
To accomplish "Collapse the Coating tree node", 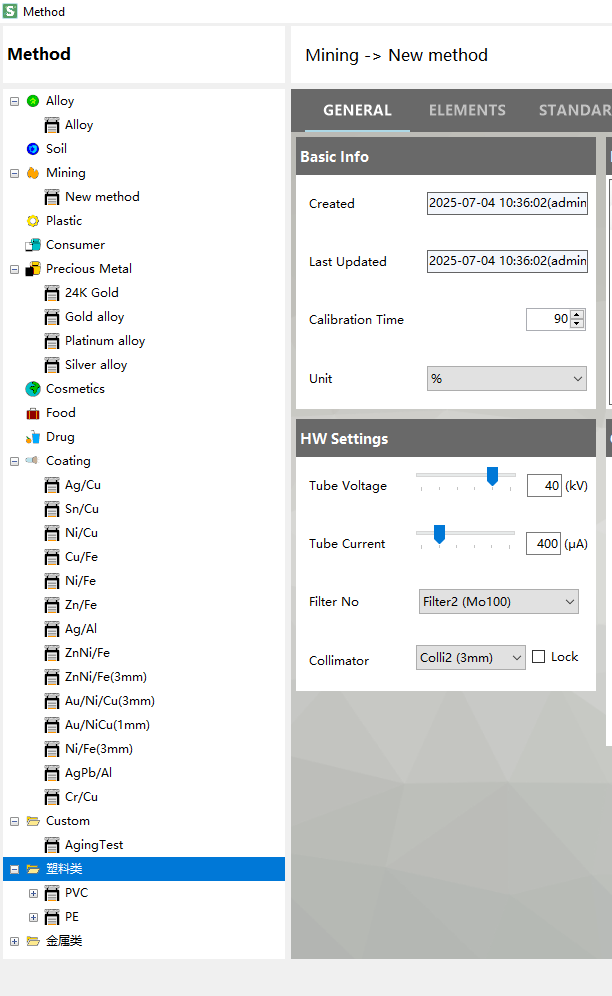I will tap(15, 461).
